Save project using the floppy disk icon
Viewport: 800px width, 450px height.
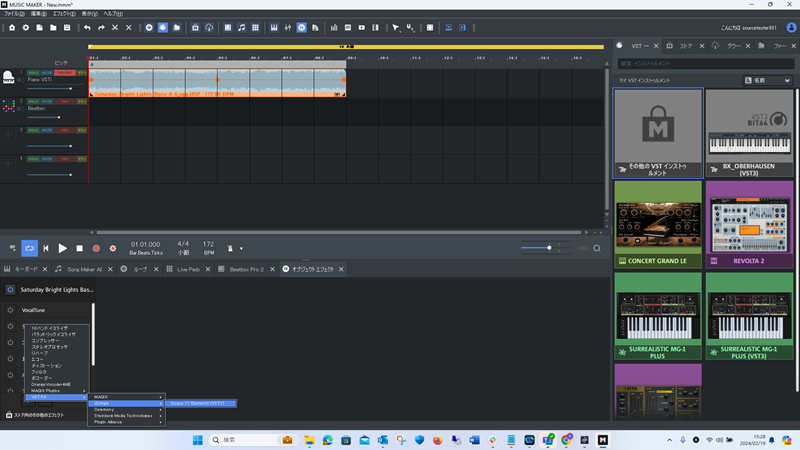(x=67, y=28)
